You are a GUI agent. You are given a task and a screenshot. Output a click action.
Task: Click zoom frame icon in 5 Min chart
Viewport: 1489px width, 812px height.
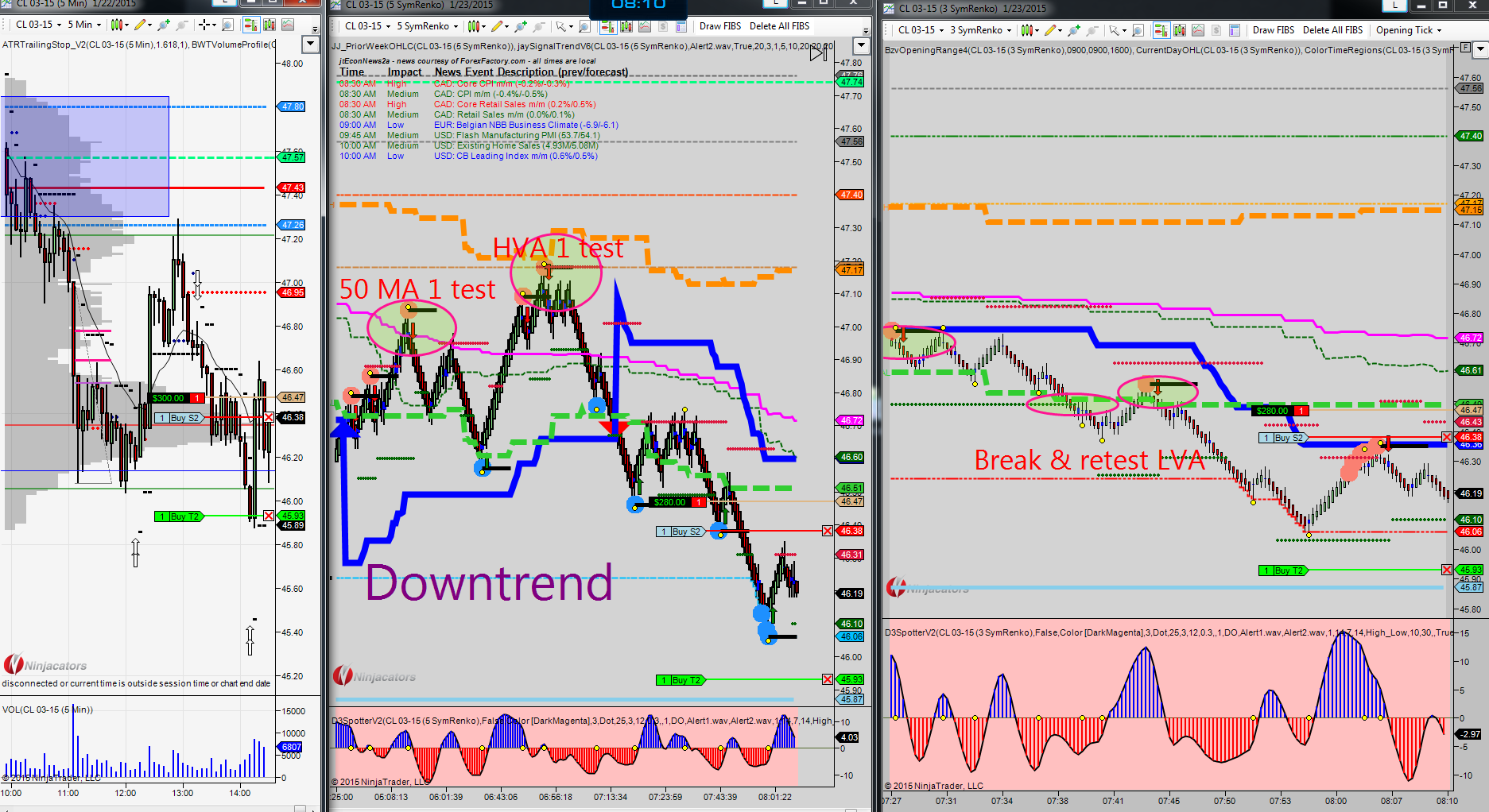pos(227,25)
